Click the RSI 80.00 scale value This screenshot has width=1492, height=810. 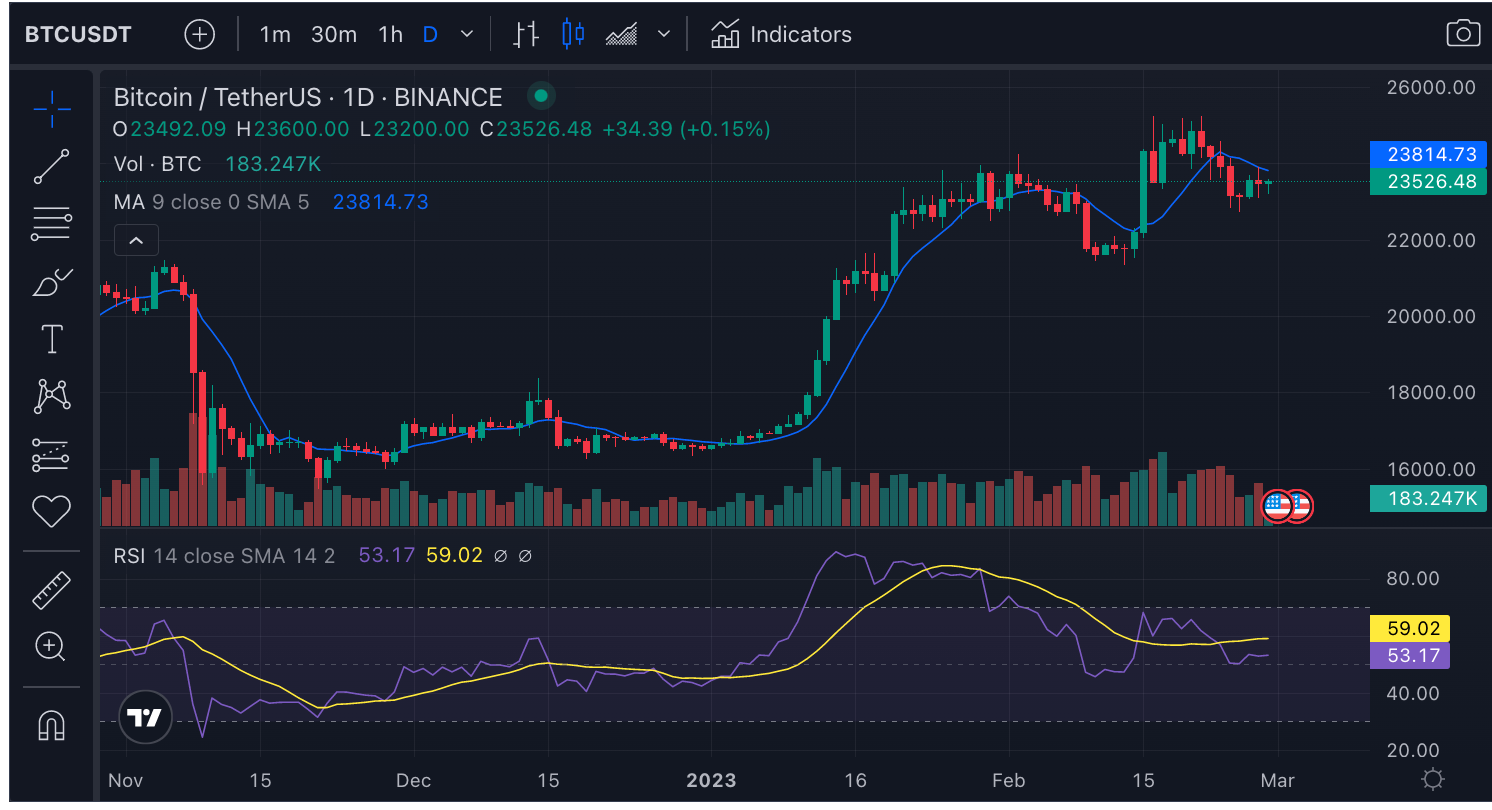[x=1414, y=579]
